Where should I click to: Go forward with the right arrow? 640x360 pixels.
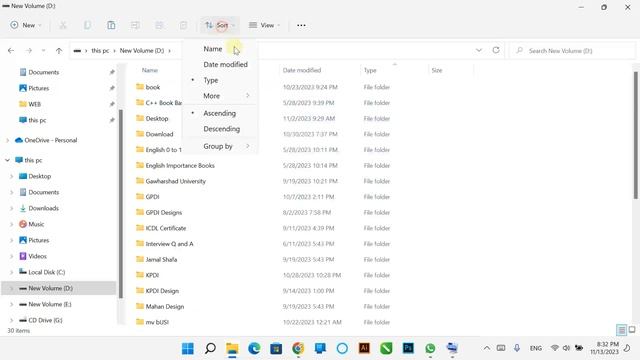click(29, 51)
